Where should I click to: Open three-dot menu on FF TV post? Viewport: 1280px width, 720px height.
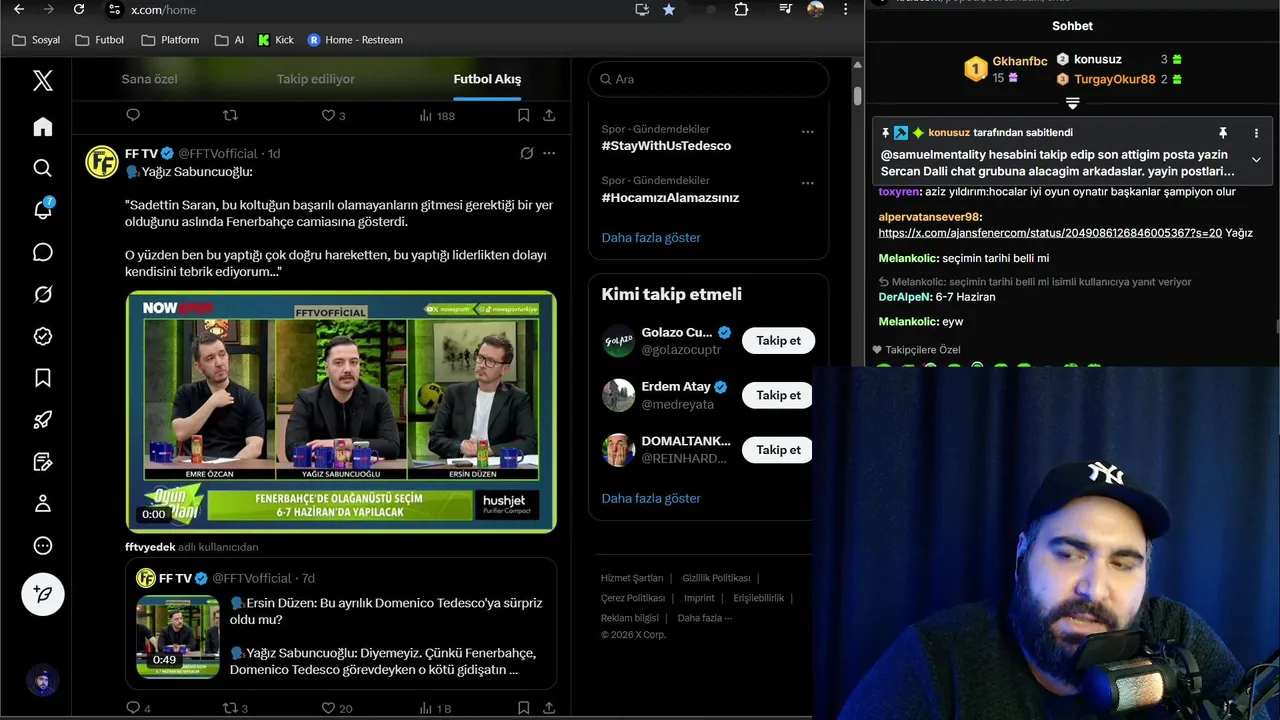[549, 153]
